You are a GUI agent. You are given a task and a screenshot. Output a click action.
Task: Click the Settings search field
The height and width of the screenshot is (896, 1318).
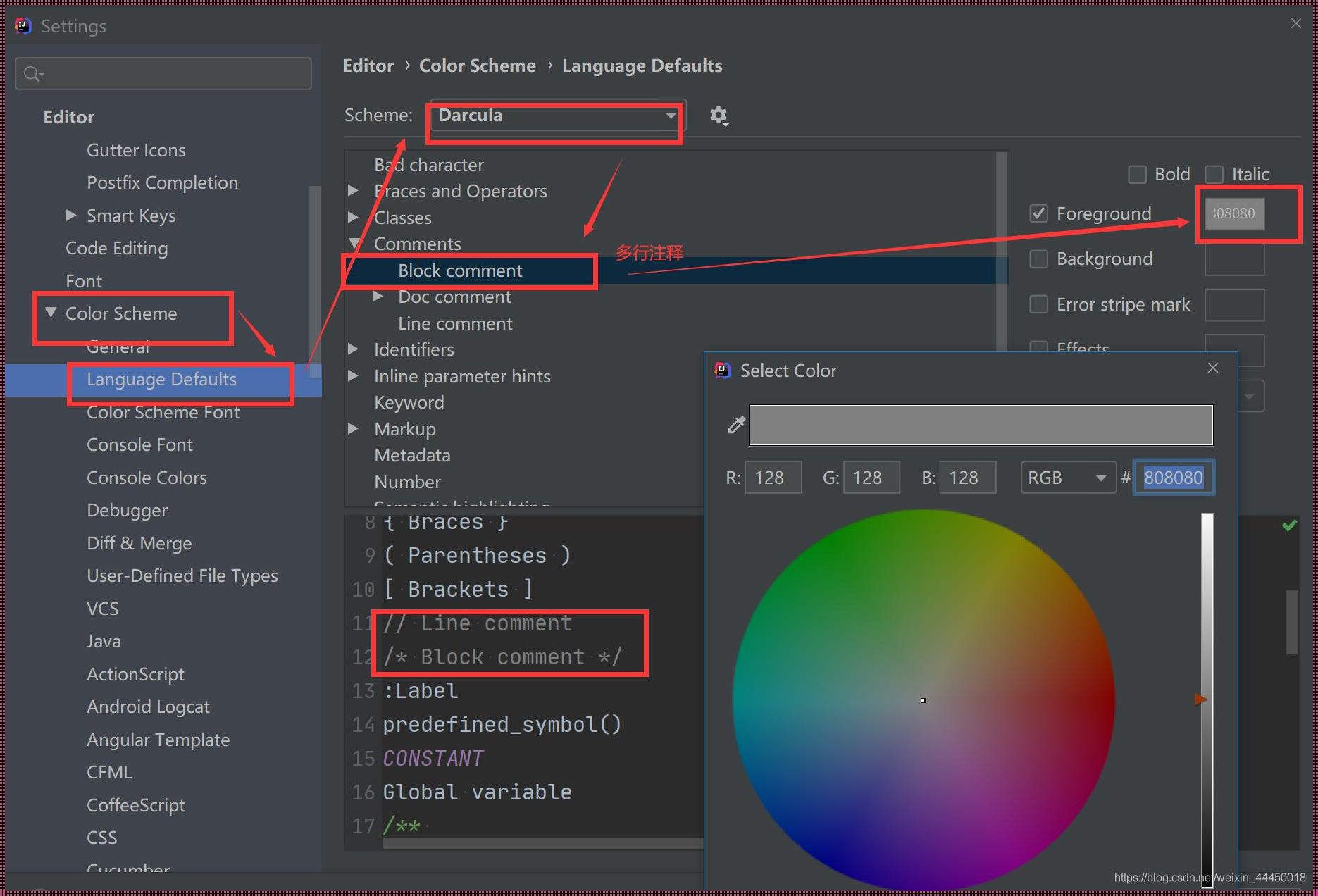163,73
